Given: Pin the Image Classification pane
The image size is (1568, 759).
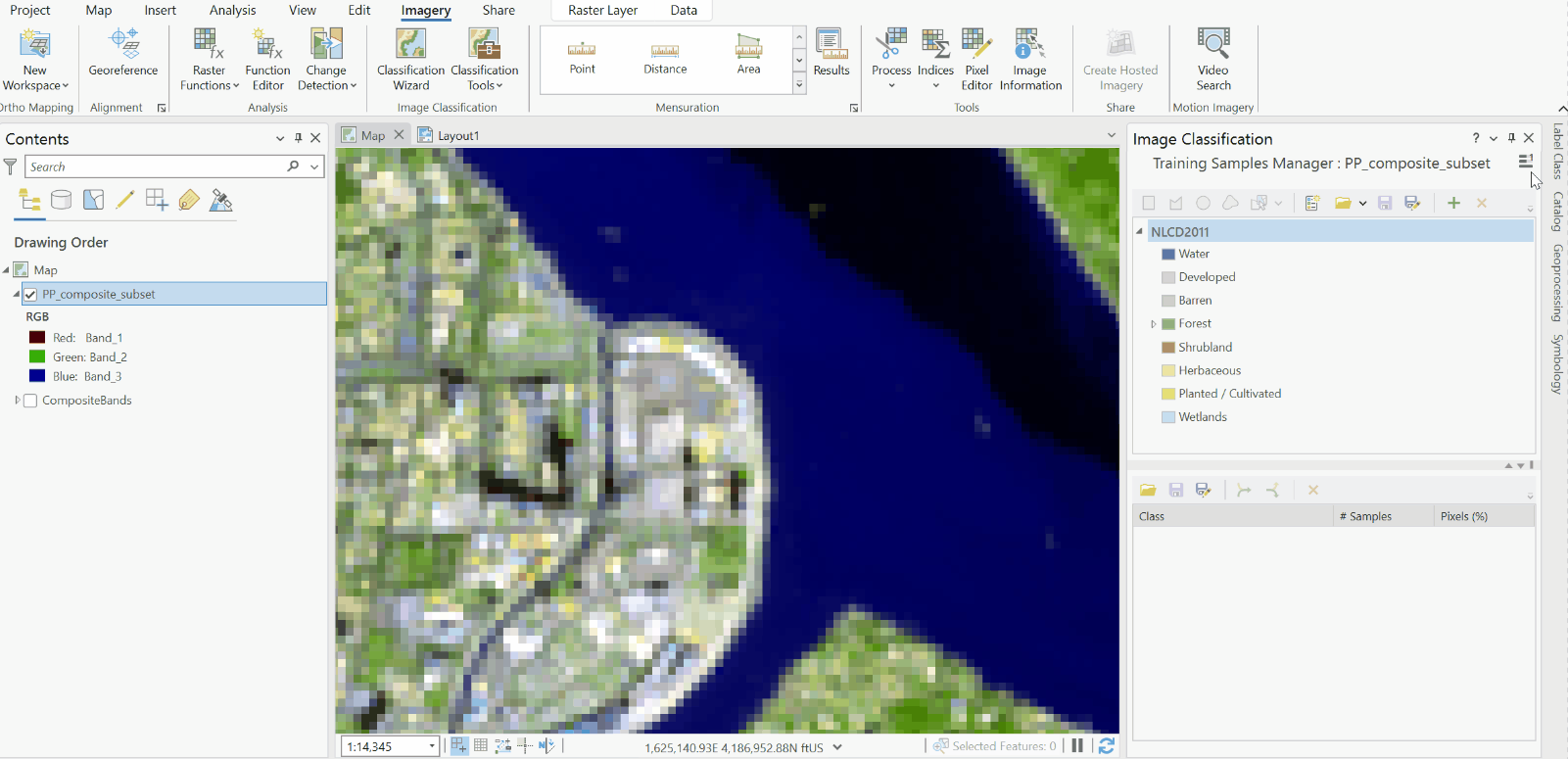Looking at the screenshot, I should 1511,138.
